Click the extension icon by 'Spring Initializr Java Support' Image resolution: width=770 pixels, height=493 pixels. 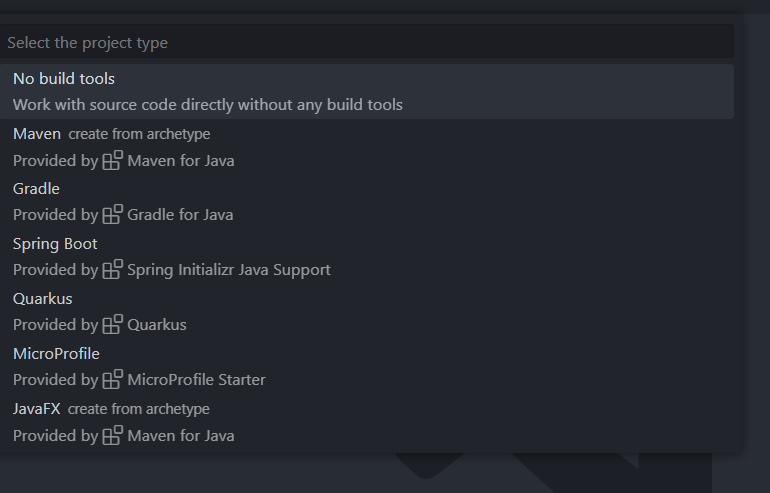pos(113,270)
